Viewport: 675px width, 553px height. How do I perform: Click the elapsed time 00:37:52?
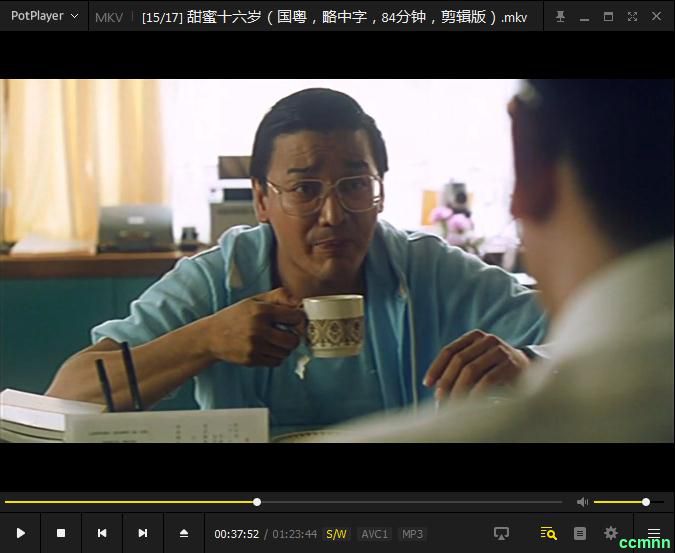[237, 534]
